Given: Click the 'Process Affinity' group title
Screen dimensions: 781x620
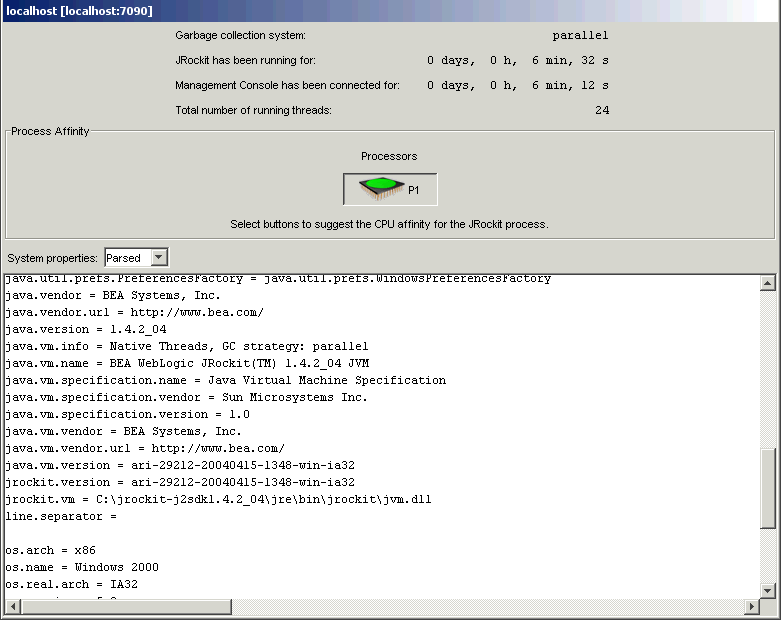Looking at the screenshot, I should [x=50, y=131].
